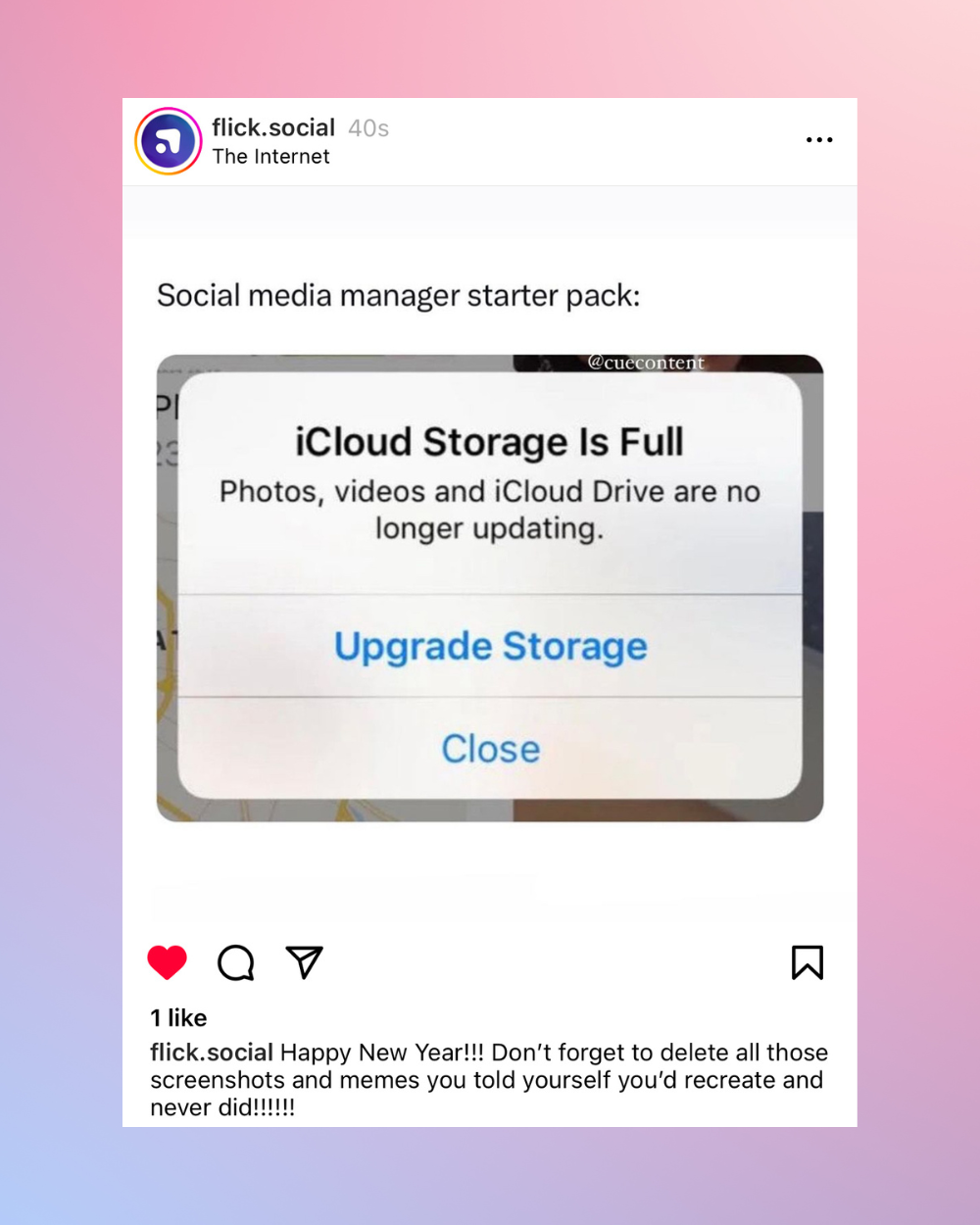Open the flick.social profile avatar
This screenshot has width=980, height=1225.
[x=169, y=141]
